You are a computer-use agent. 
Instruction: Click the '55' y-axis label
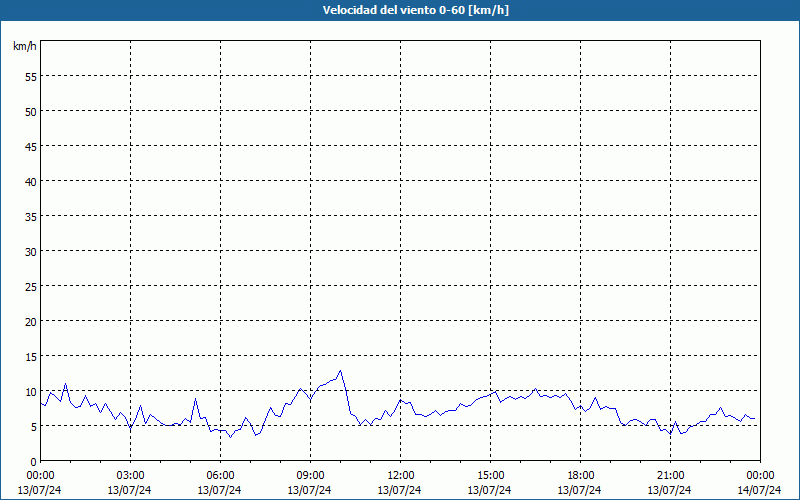(x=31, y=76)
